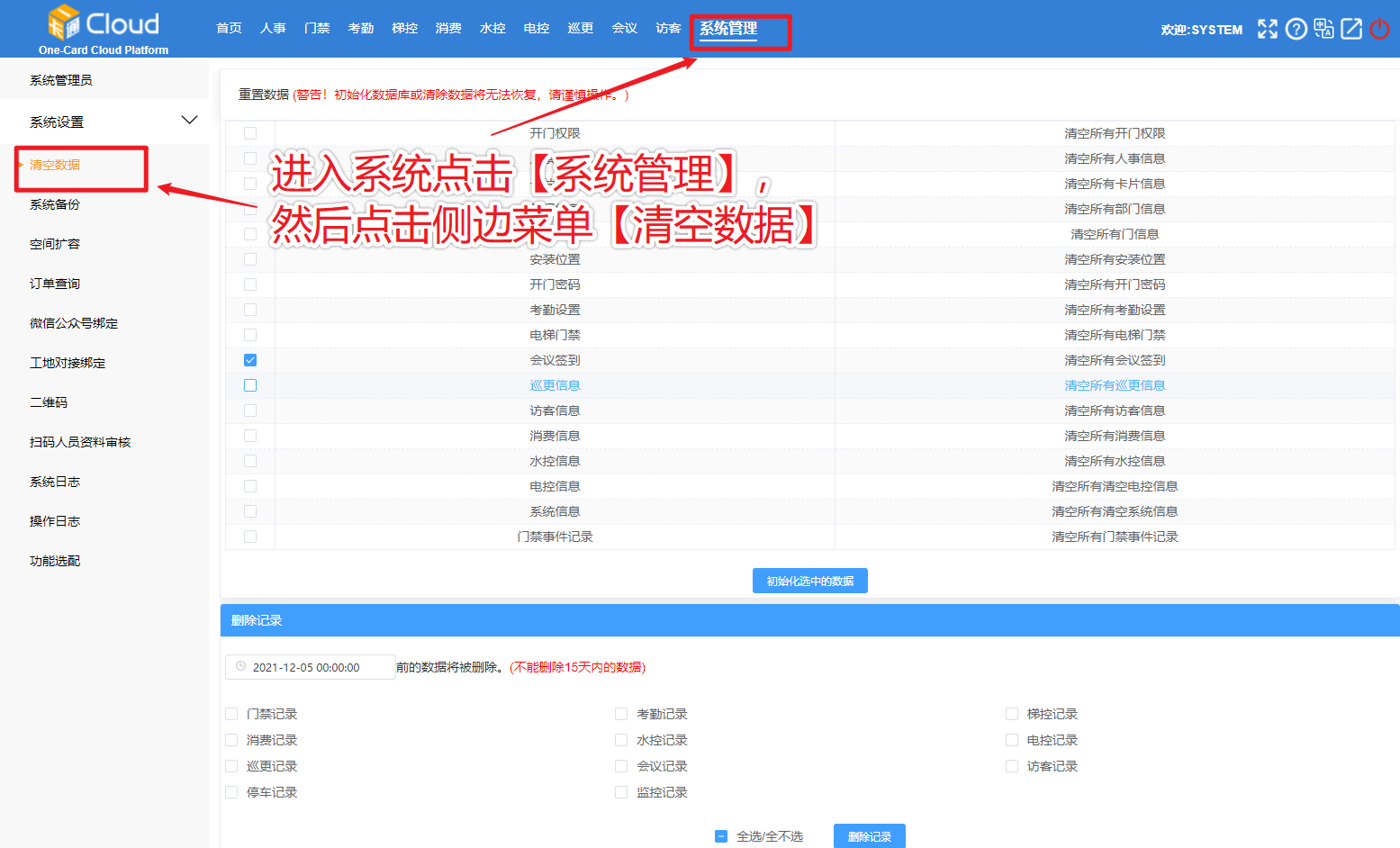The width and height of the screenshot is (1400, 848).
Task: Open help via question mark icon
Action: pyautogui.click(x=1296, y=29)
